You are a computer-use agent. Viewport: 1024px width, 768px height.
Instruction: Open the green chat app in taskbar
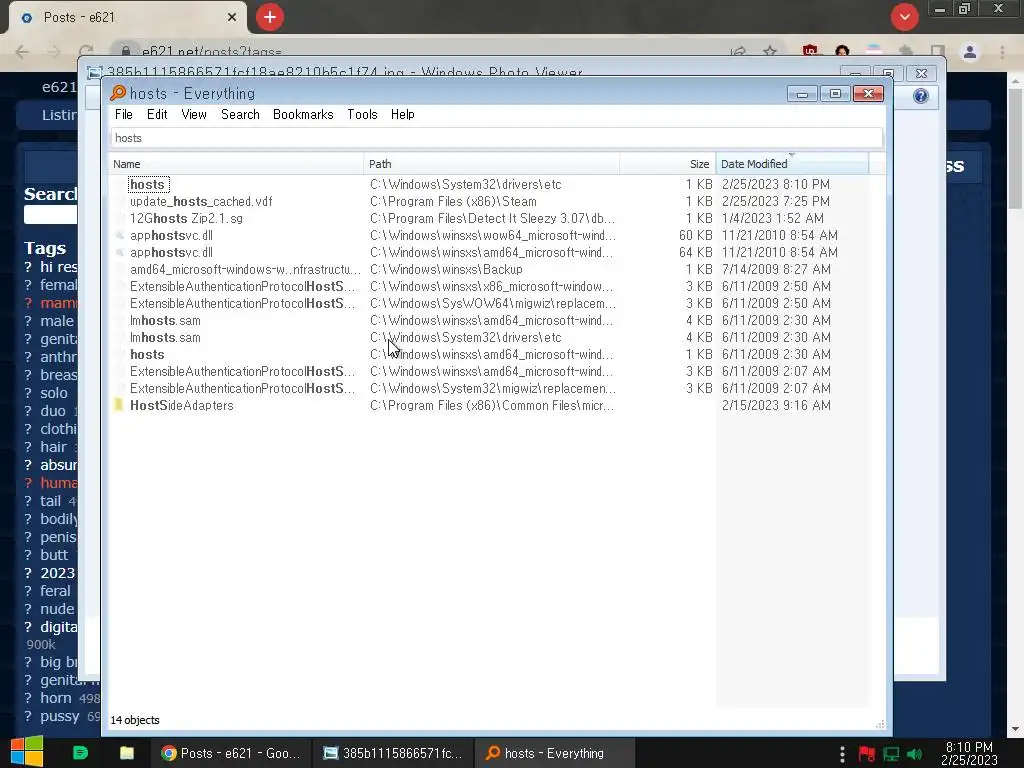(80, 753)
